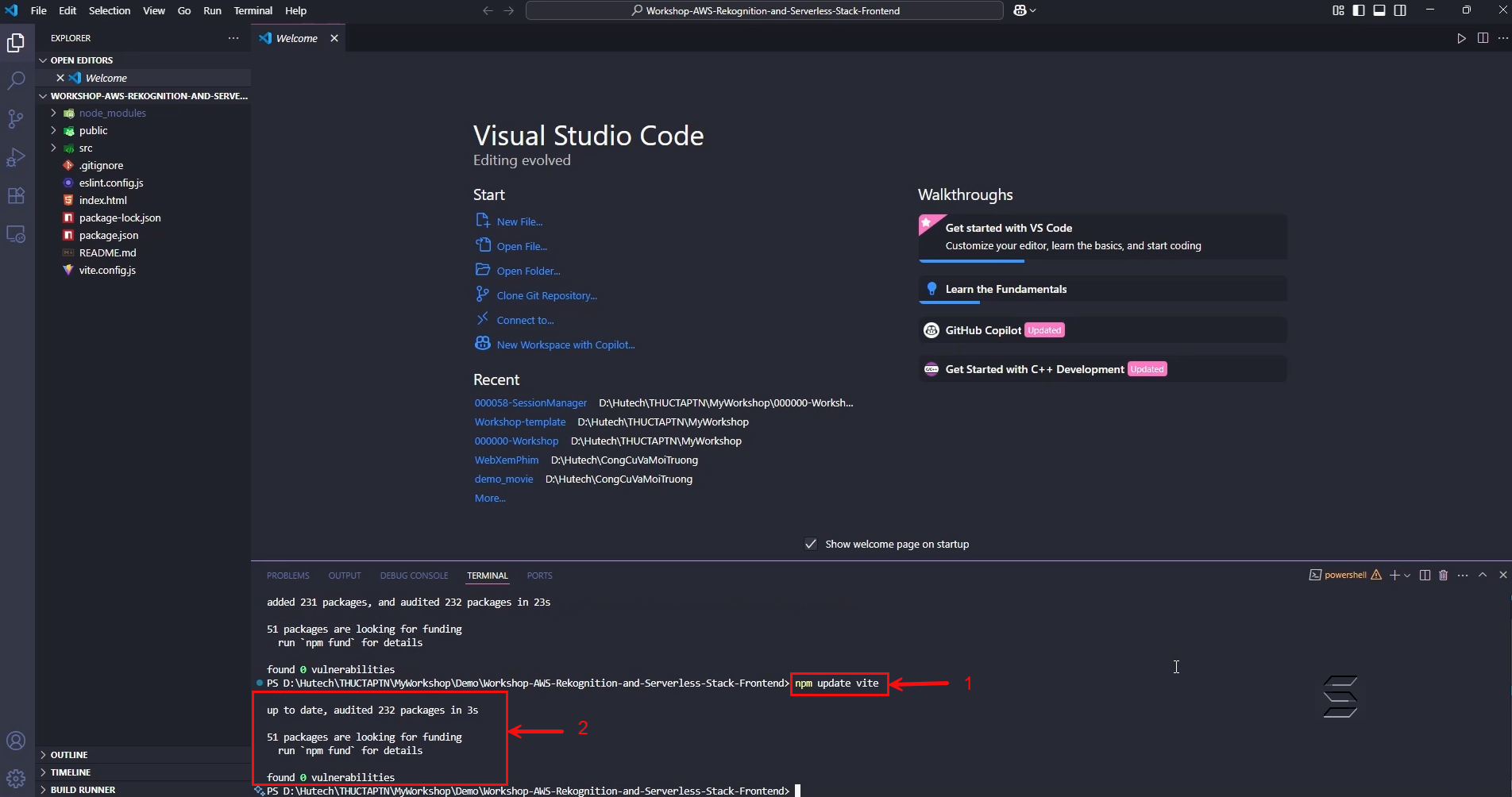Open the Selection menu
Screen dimensions: 1512x797
pyautogui.click(x=109, y=10)
